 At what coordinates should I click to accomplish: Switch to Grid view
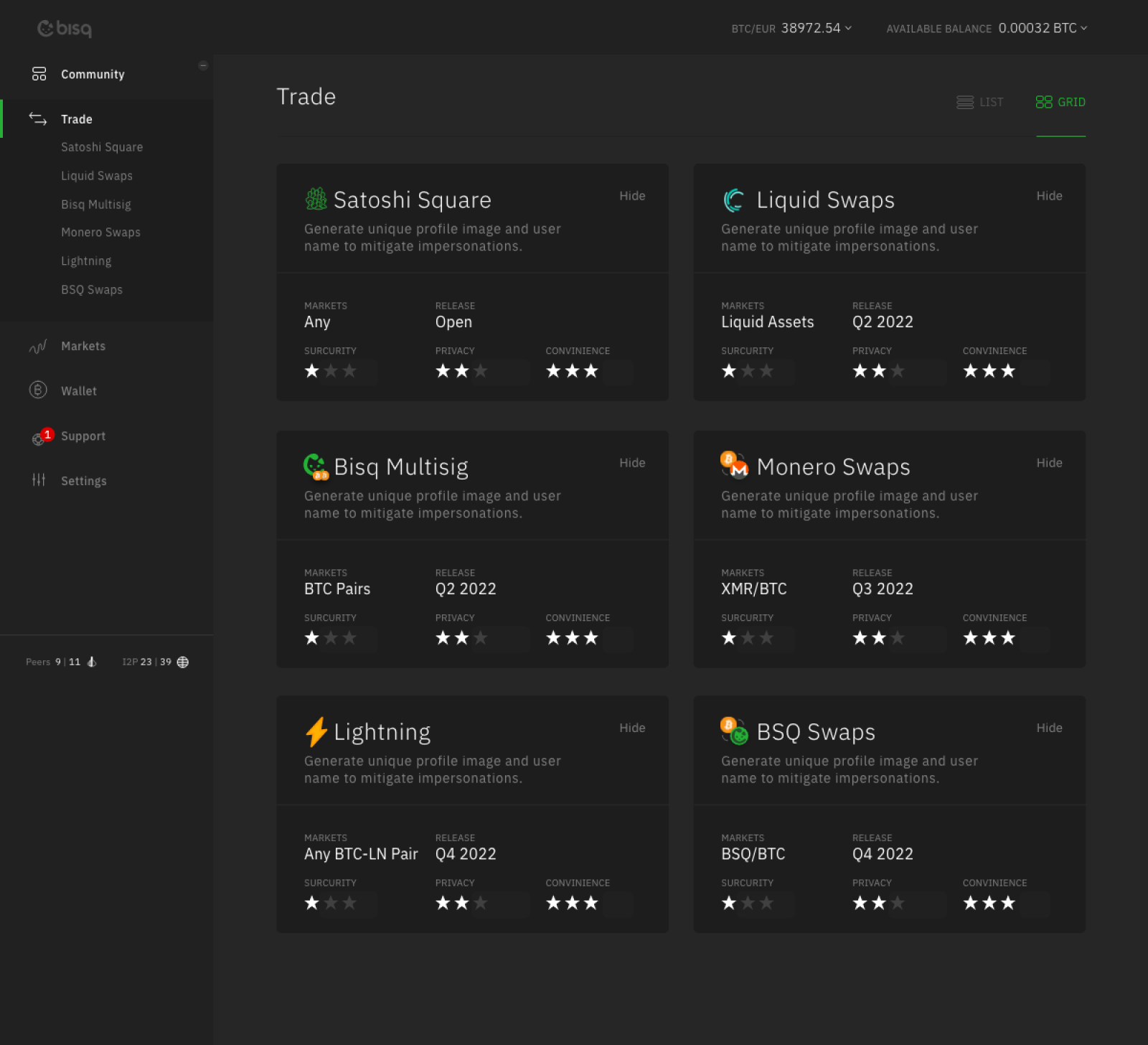coord(1060,102)
